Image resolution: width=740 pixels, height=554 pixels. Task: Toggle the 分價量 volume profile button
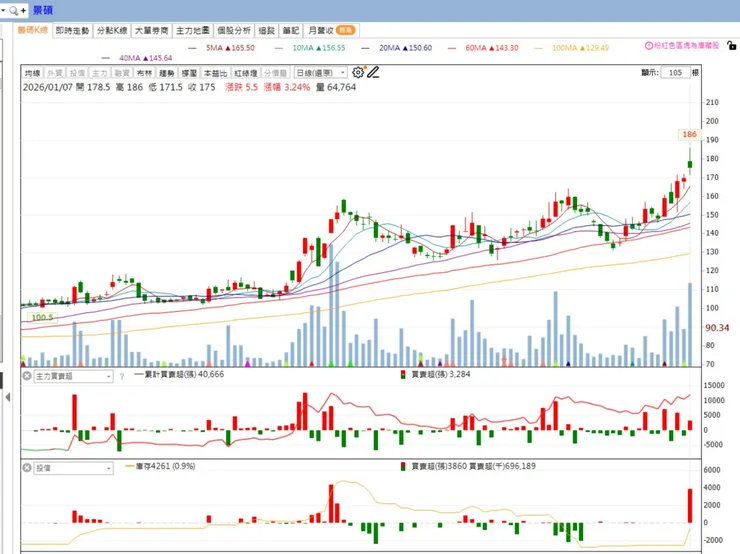coord(275,73)
